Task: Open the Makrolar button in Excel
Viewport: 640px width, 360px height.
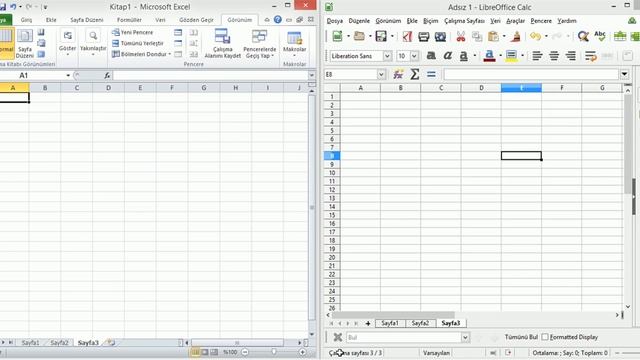Action: pyautogui.click(x=294, y=43)
